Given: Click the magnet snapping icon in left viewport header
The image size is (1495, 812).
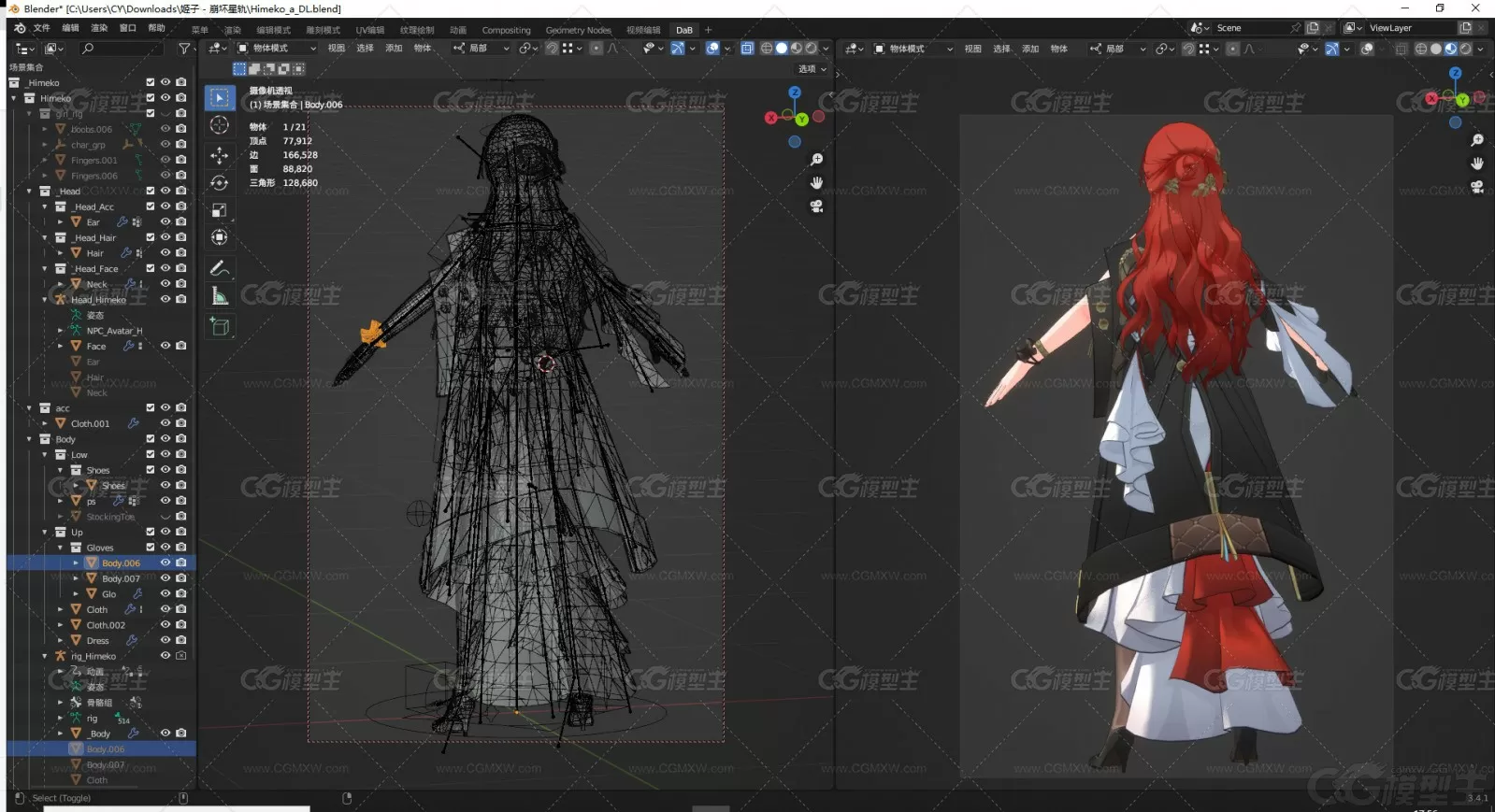Looking at the screenshot, I should pos(552,49).
